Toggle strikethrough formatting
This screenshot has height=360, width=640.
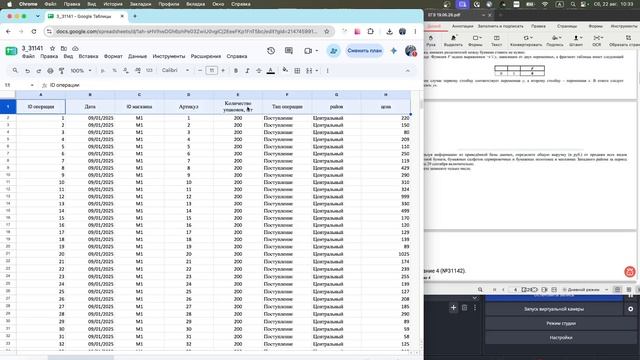click(258, 71)
